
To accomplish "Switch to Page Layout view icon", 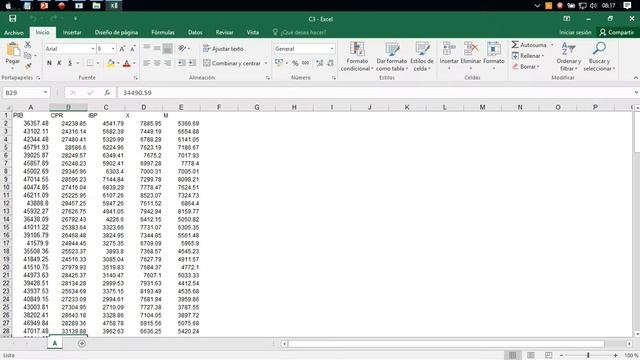I will click(x=531, y=355).
